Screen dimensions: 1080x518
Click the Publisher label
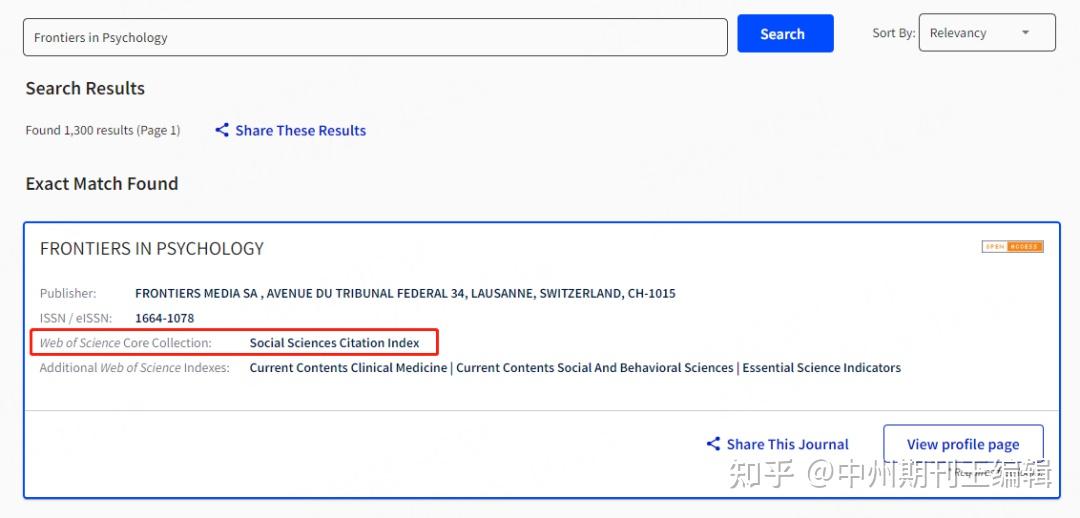click(68, 293)
